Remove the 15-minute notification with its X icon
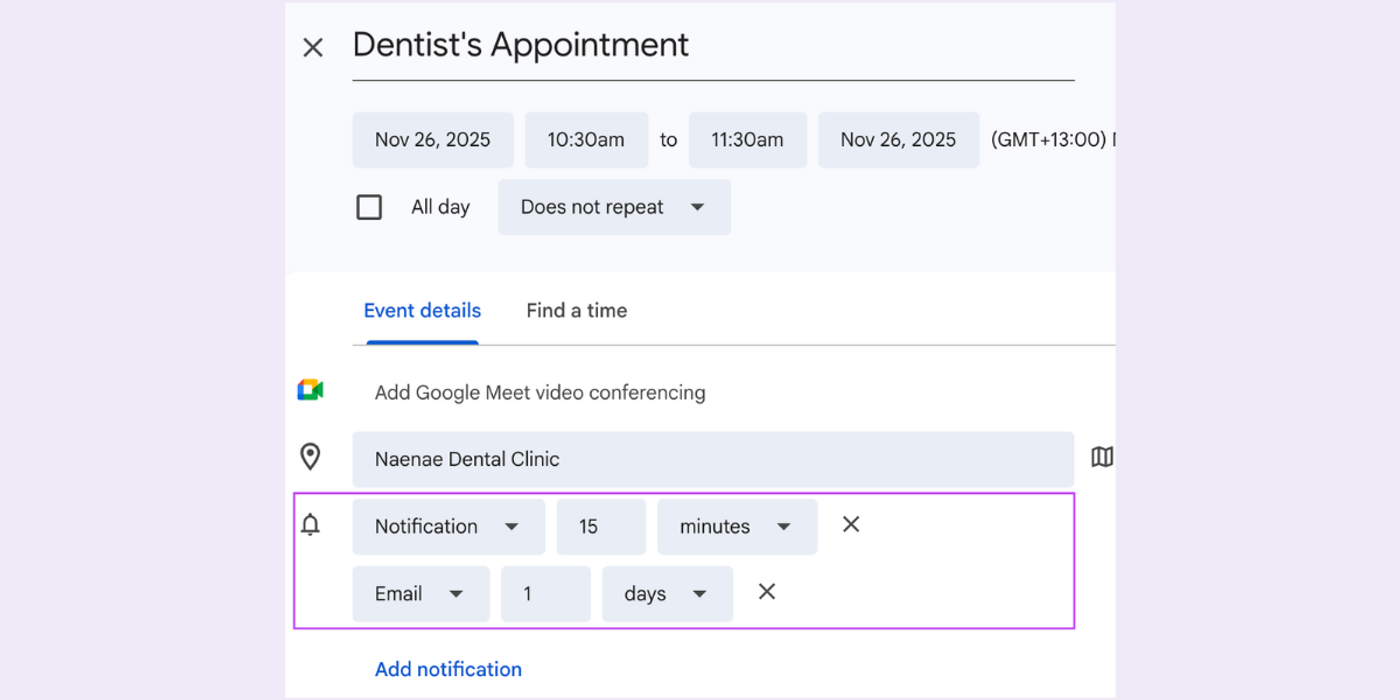The image size is (1400, 700). (850, 524)
